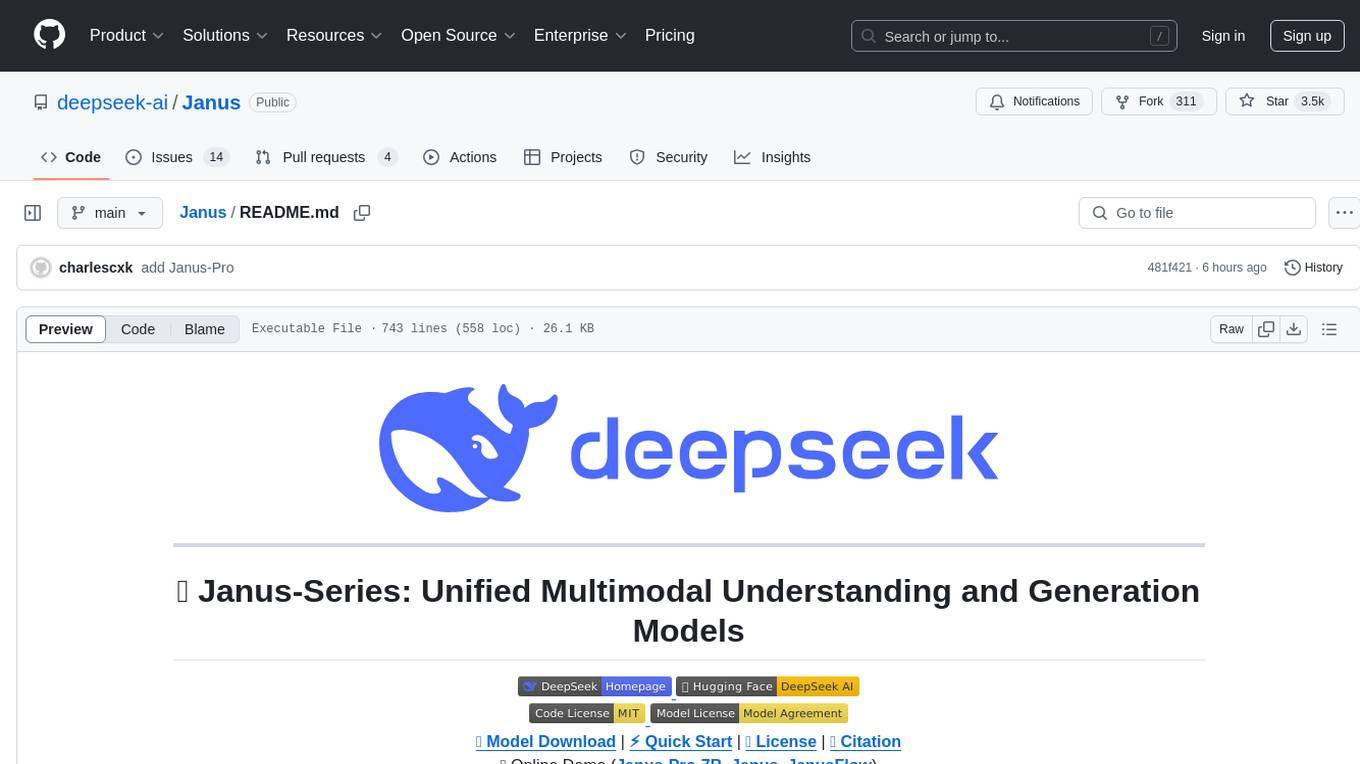This screenshot has width=1360, height=764.
Task: Expand the file tree side panel
Action: click(33, 213)
